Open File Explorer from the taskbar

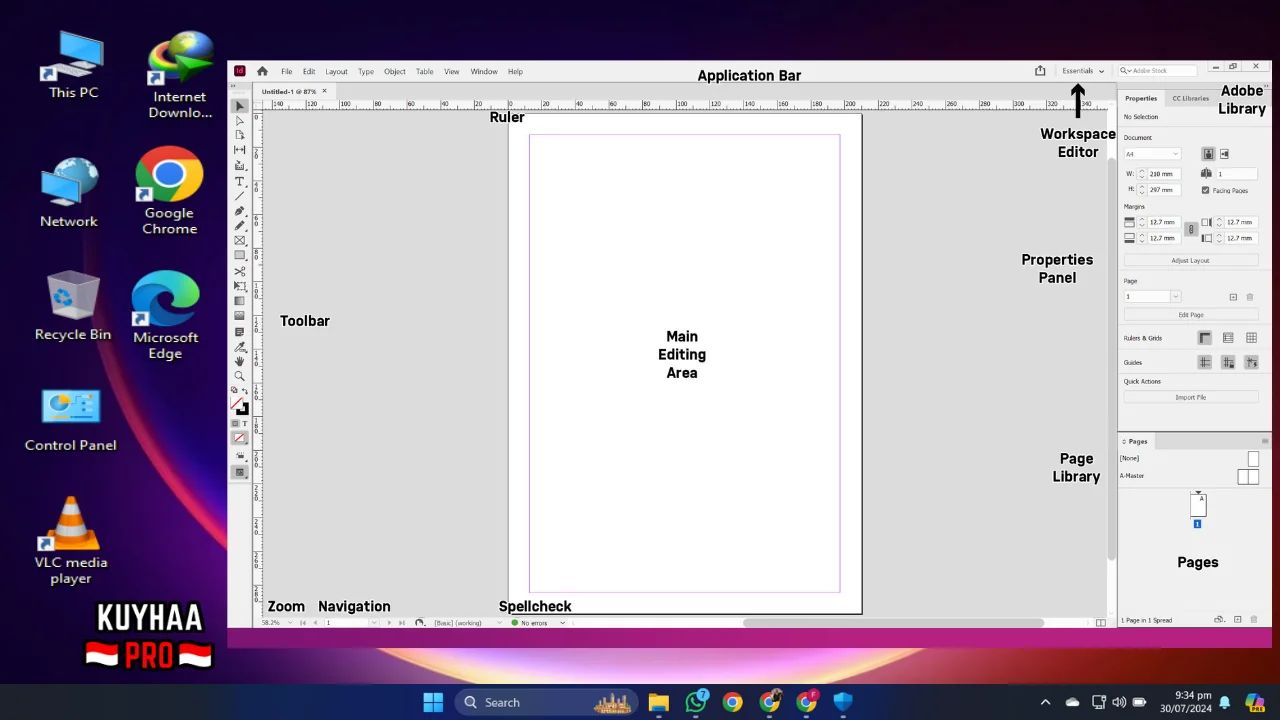click(658, 702)
